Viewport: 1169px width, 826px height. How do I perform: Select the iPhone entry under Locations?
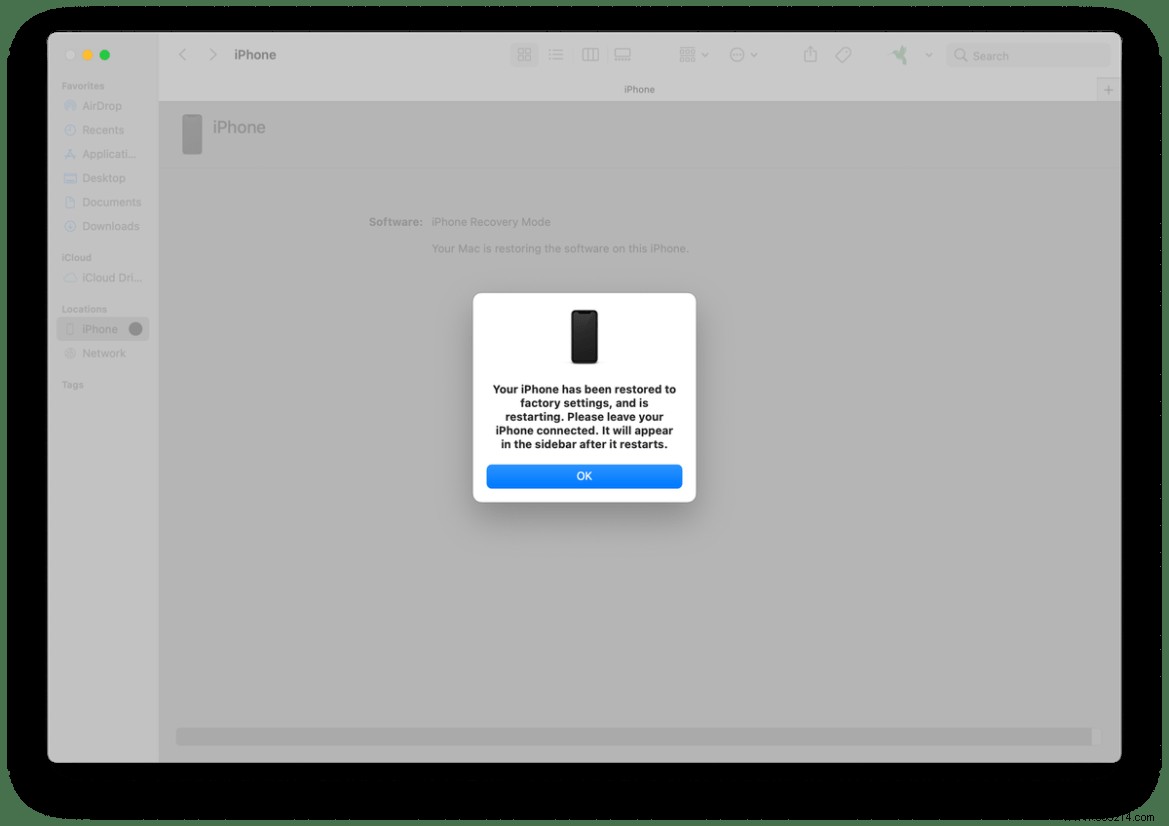(x=97, y=328)
